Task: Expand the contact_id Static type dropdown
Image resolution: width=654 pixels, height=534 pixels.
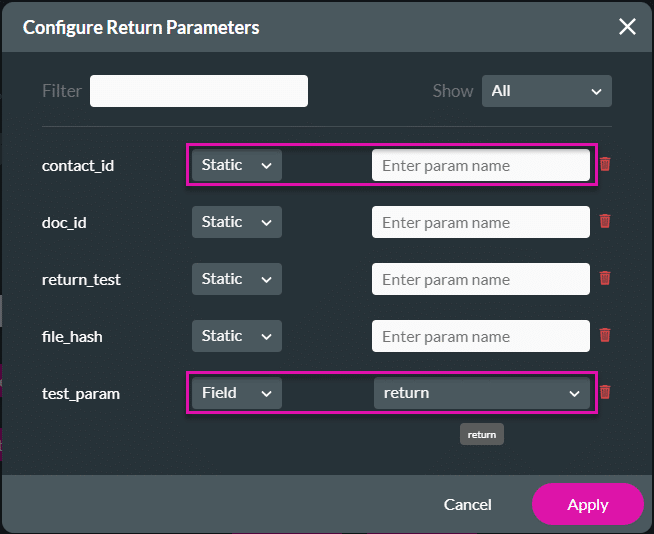Action: pyautogui.click(x=236, y=165)
